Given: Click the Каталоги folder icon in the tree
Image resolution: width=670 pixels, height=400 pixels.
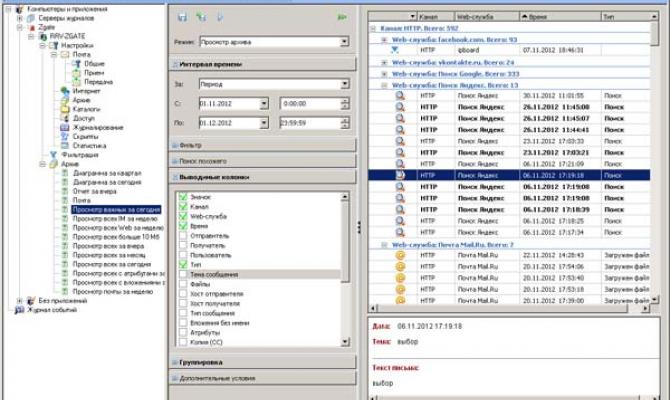Looking at the screenshot, I should [x=65, y=109].
